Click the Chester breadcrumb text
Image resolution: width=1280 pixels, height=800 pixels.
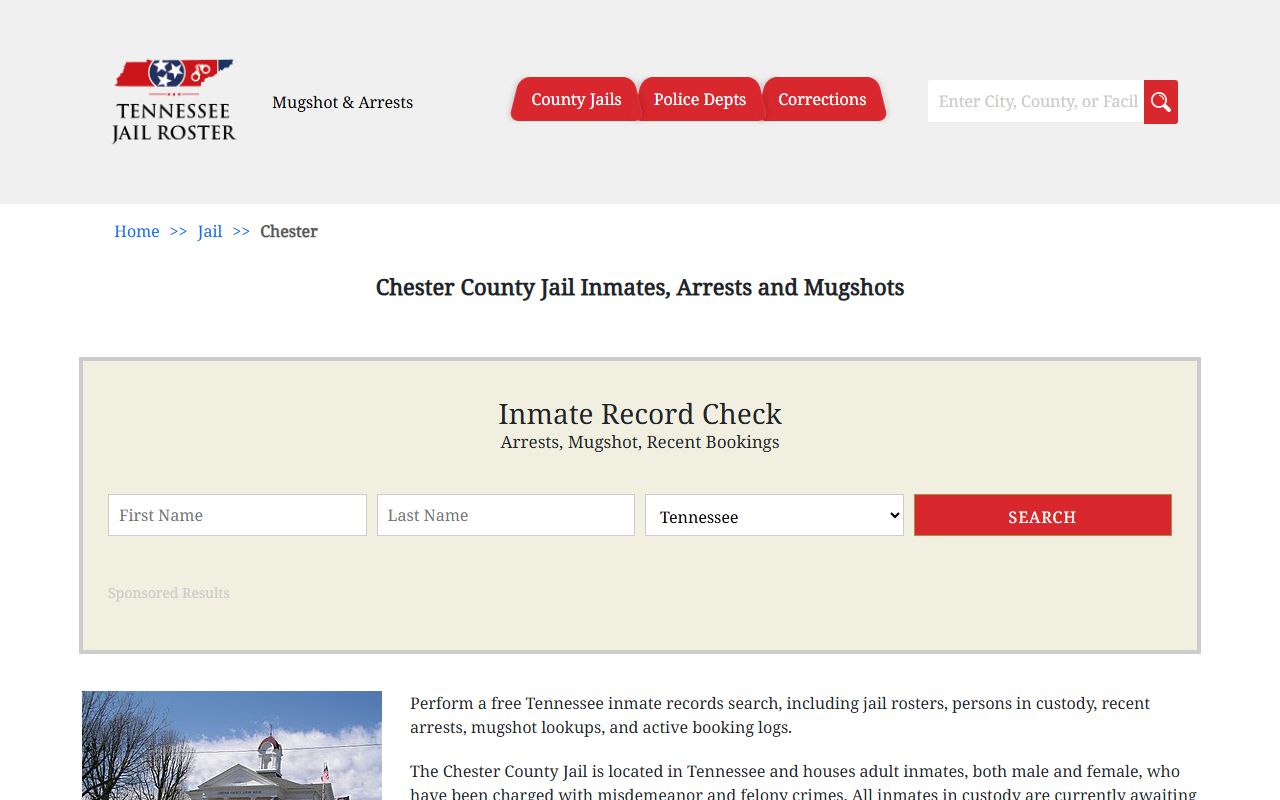pyautogui.click(x=289, y=231)
